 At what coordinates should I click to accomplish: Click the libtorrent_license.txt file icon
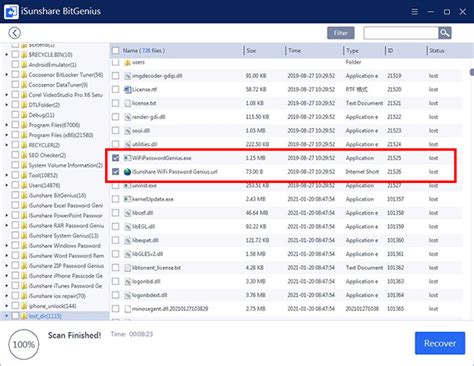pyautogui.click(x=127, y=268)
